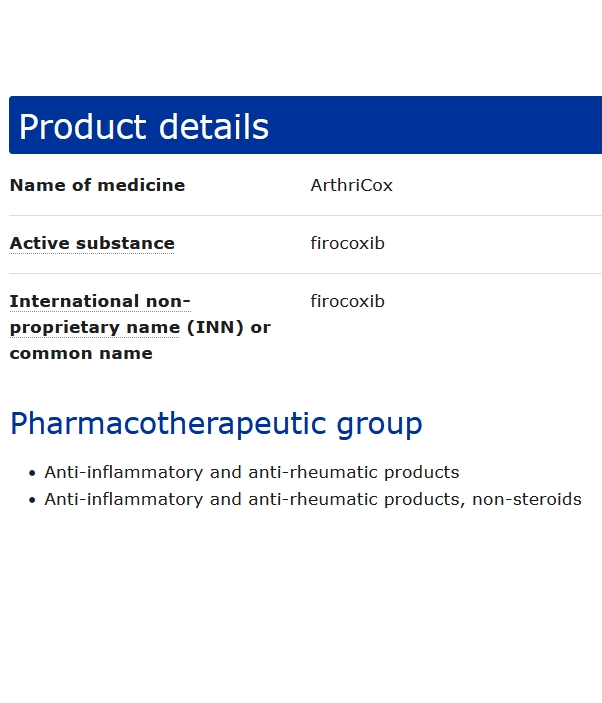Click the word 'Pharmacotherapeutic' in the heading

coord(168,424)
